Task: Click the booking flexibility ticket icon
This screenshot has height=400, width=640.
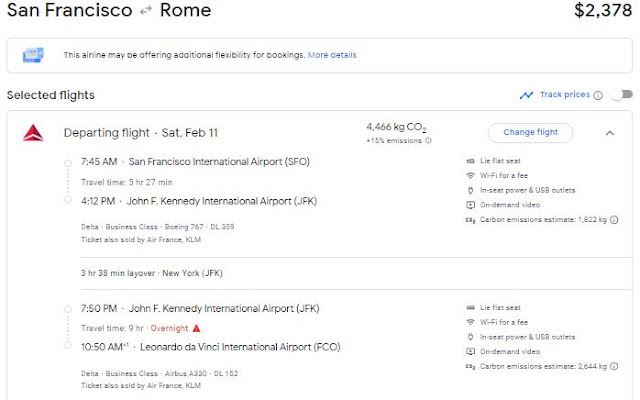Action: pos(34,54)
